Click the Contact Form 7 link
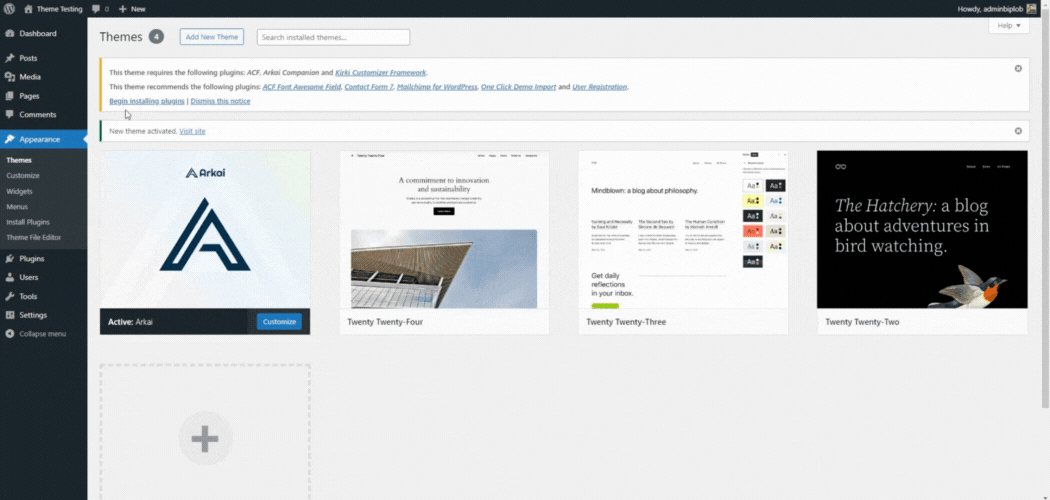The image size is (1050, 500). pyautogui.click(x=368, y=87)
